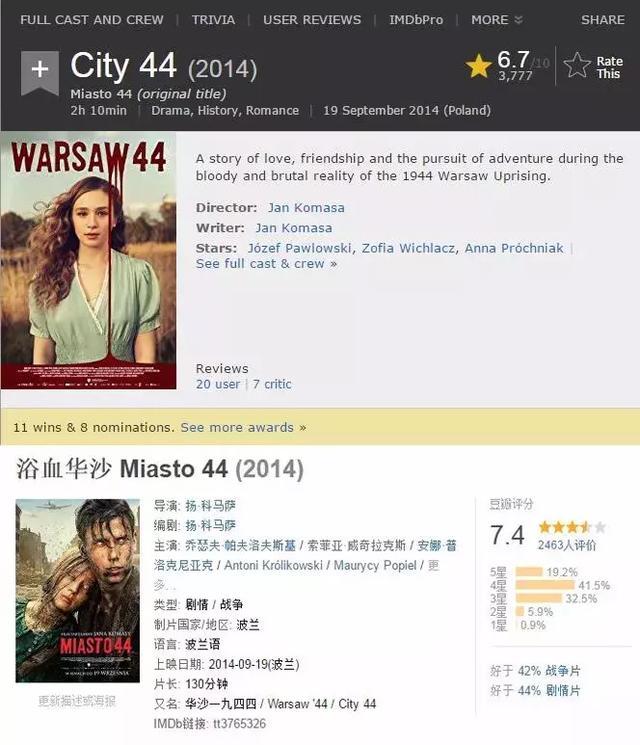640x745 pixels.
Task: Open the TRIVIA tab
Action: tap(213, 20)
